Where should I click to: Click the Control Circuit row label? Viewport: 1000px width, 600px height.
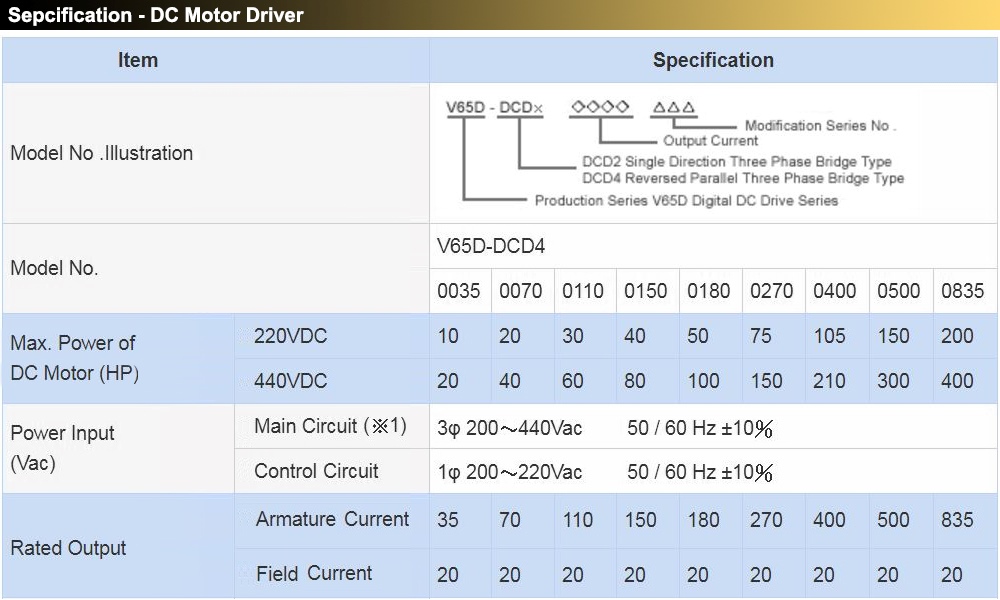click(x=316, y=471)
